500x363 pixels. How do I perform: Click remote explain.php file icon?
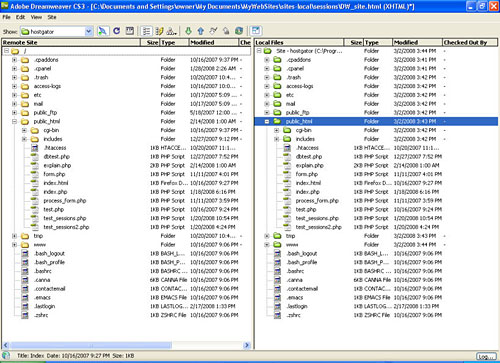point(35,165)
